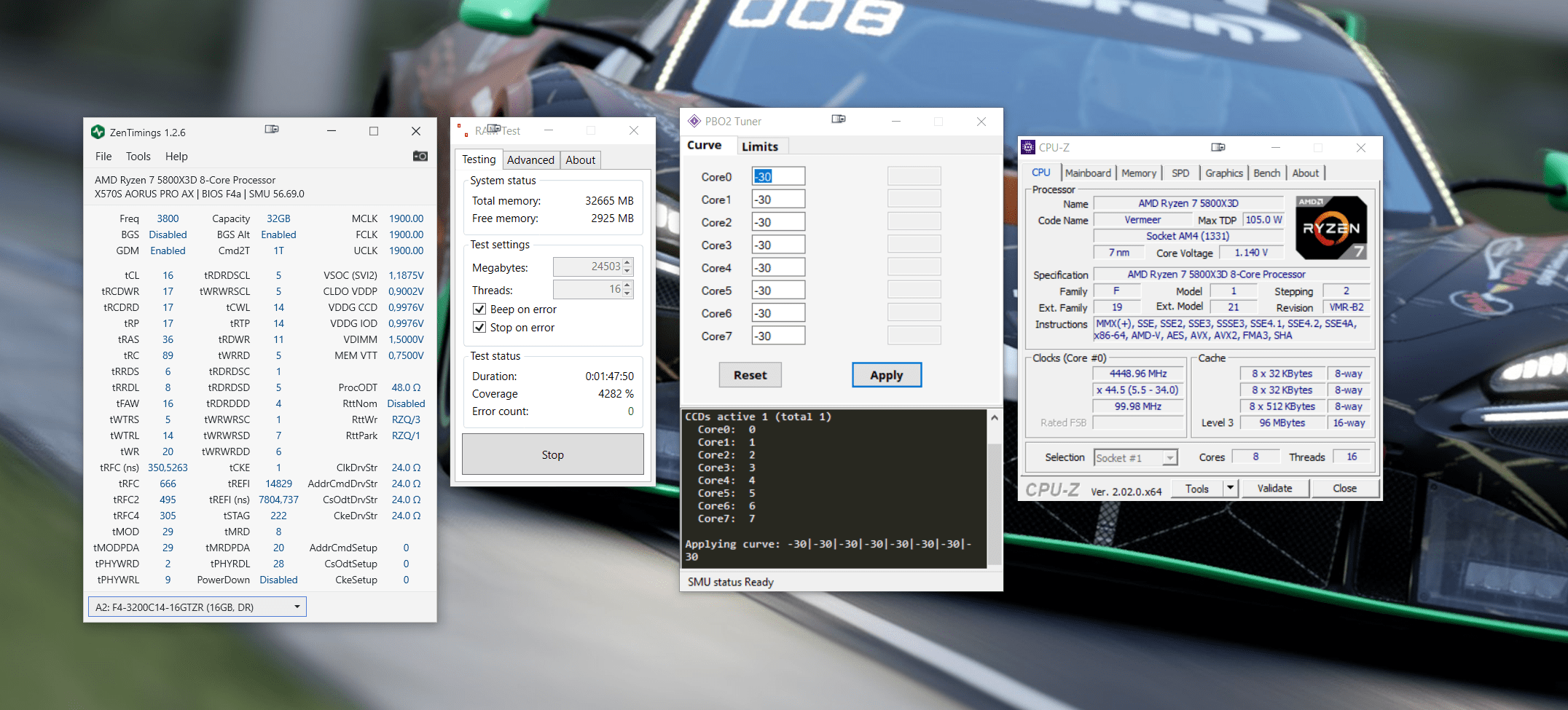This screenshot has width=1568, height=710.
Task: Open the CPU-Z About tab
Action: coord(1305,173)
